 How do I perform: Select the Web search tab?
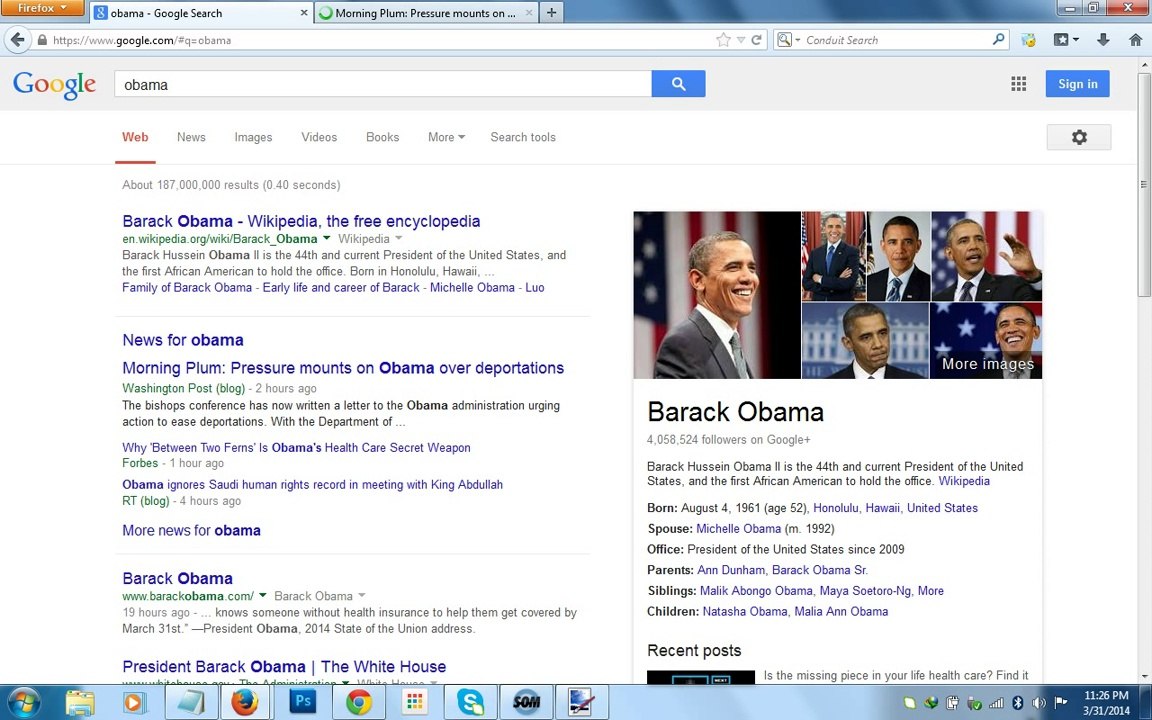tap(135, 137)
